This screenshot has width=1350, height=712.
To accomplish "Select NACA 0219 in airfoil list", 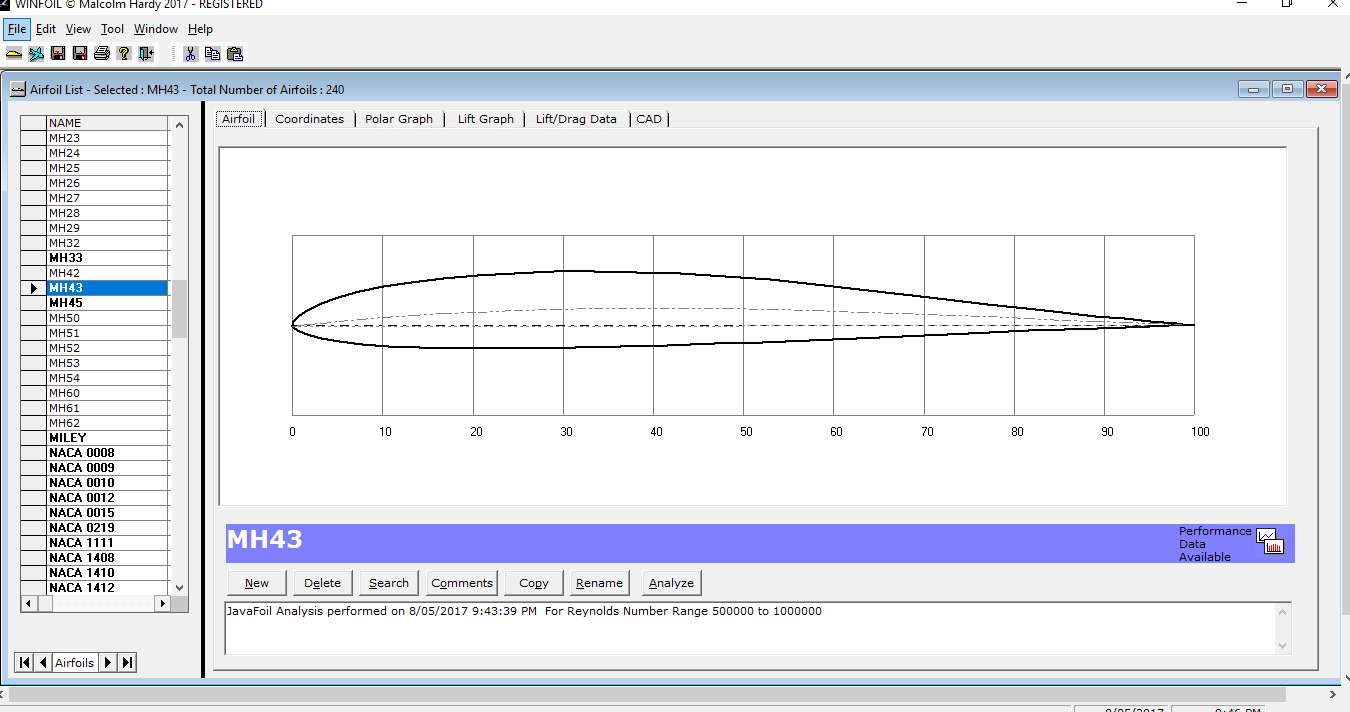I will [x=108, y=528].
